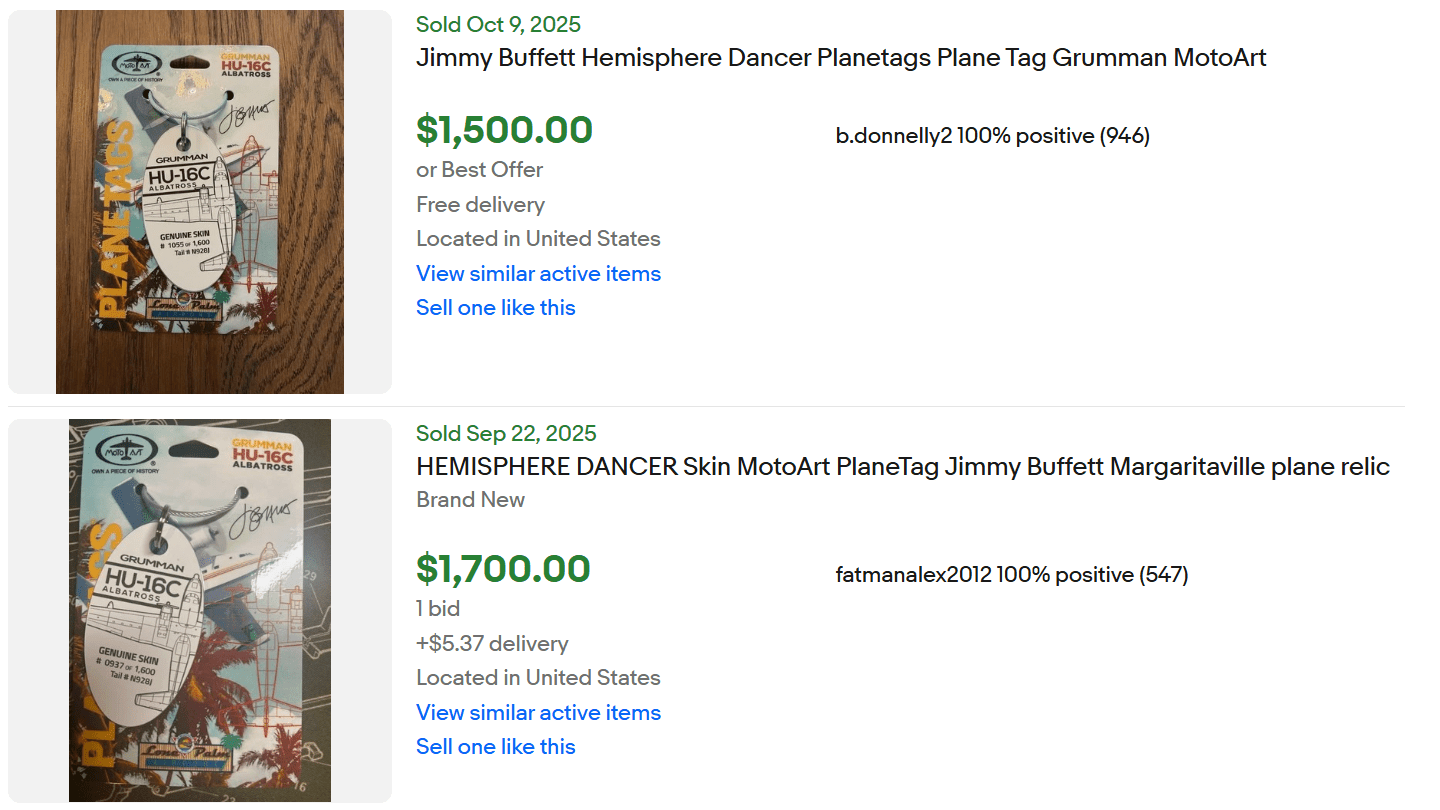Click the 'Free delivery' text
The height and width of the screenshot is (810, 1440).
[480, 205]
